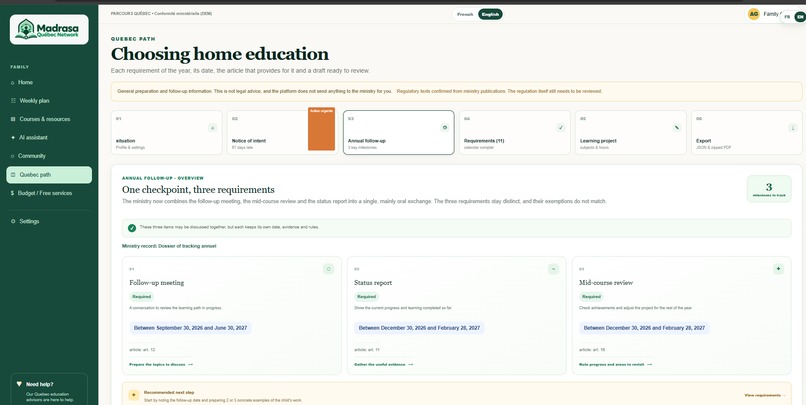Screen dimensions: 806x405
Task: Follow the Prepare the topics to discuss link
Action: pyautogui.click(x=161, y=364)
